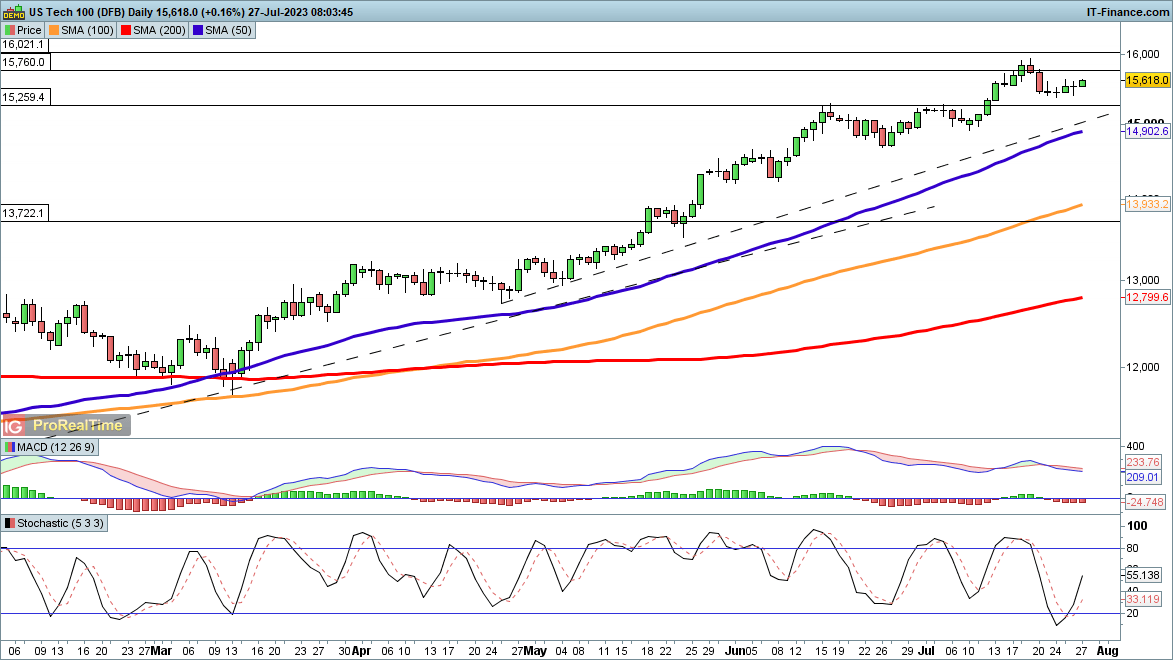1173x660 pixels.
Task: Select the 15,259.4 horizontal line label
Action: pyautogui.click(x=24, y=97)
